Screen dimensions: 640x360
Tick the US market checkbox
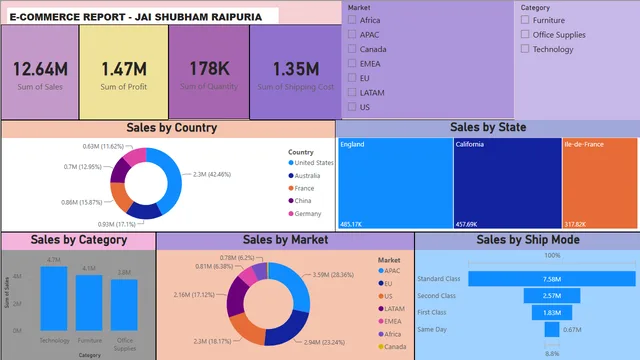coord(352,107)
